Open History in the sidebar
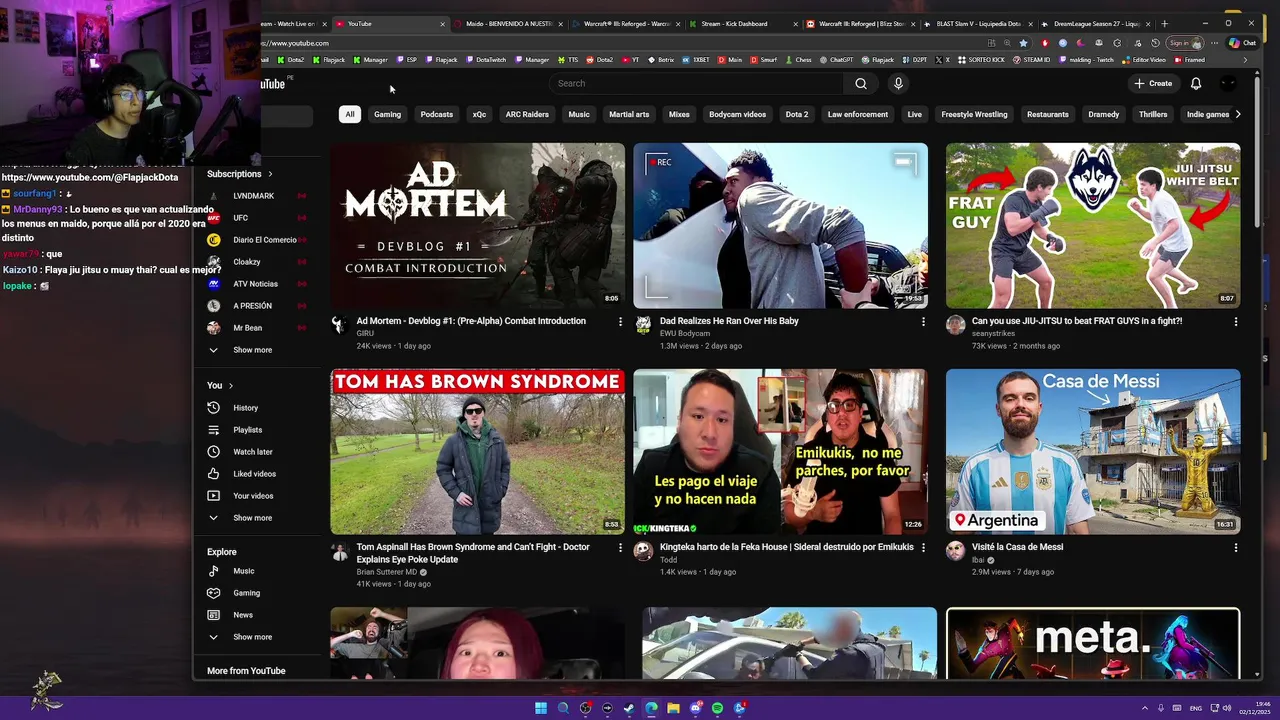This screenshot has height=720, width=1280. coord(245,408)
